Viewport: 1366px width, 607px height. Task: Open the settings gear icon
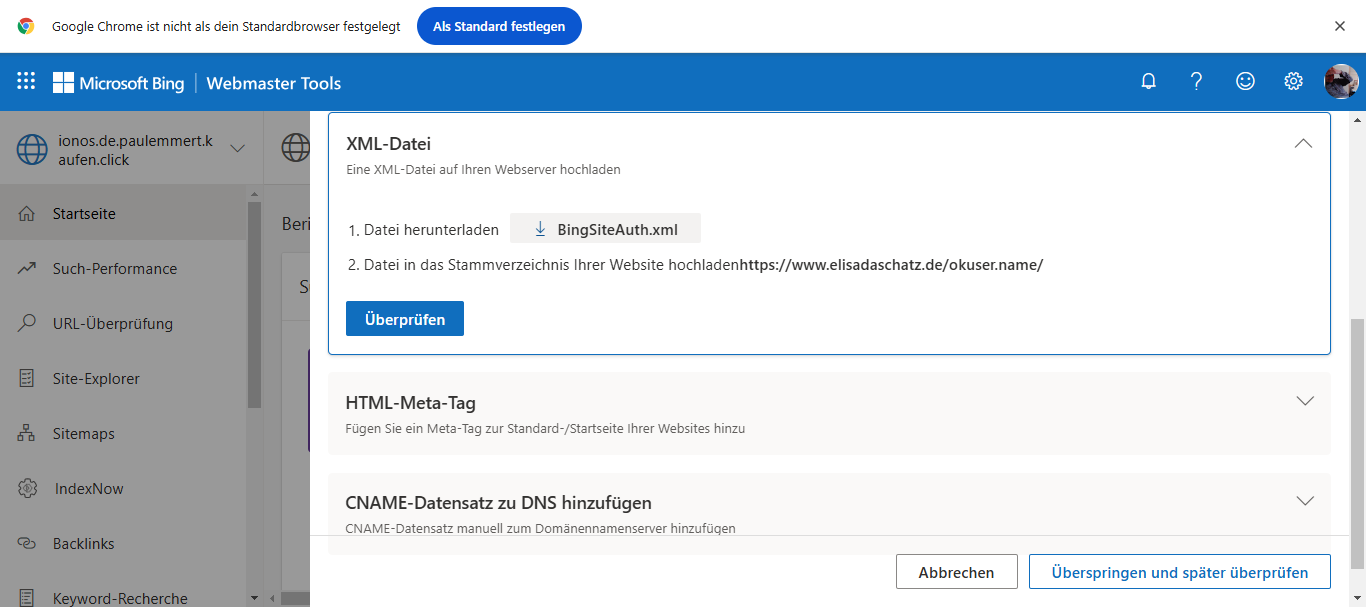1293,82
